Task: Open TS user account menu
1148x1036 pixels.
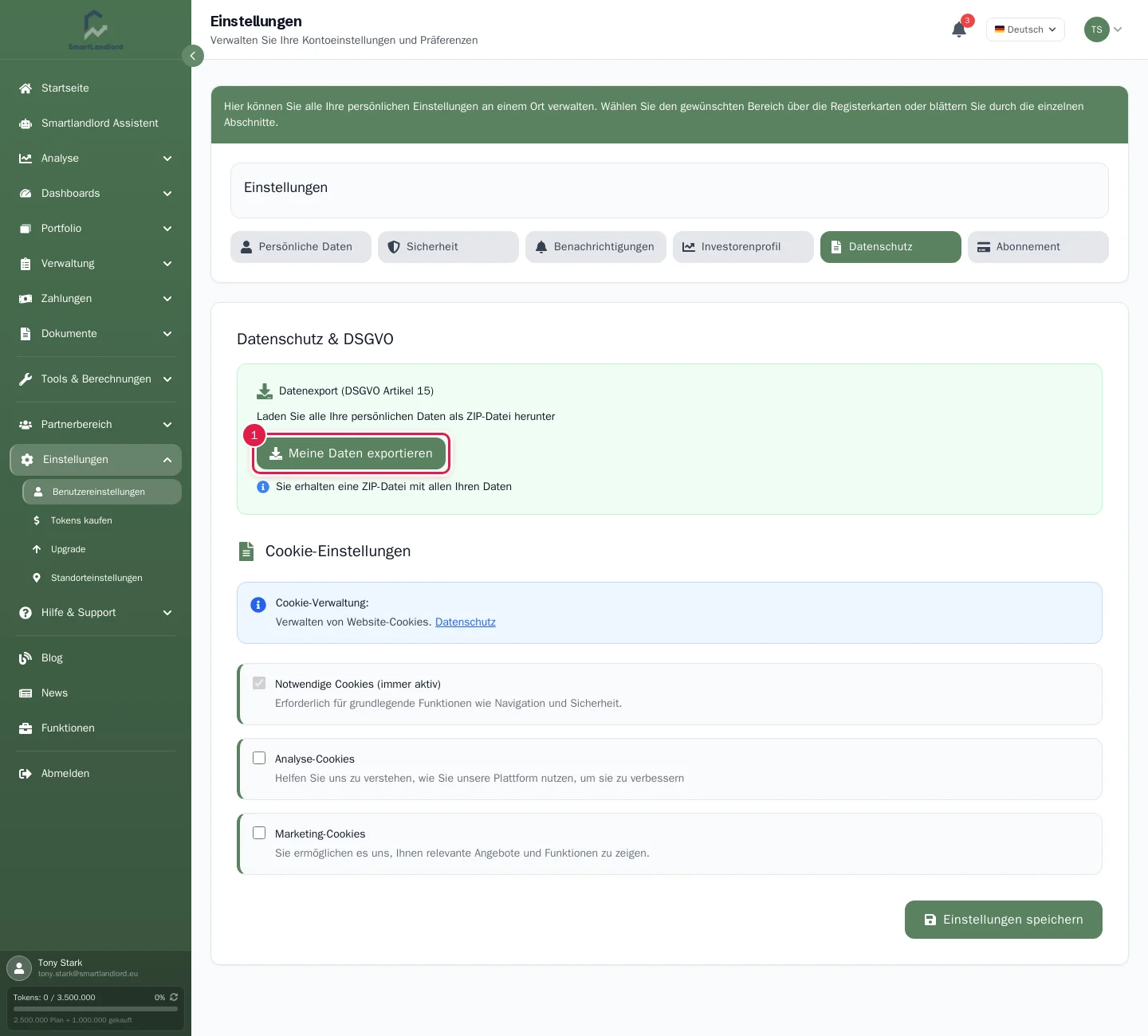Action: tap(1103, 29)
